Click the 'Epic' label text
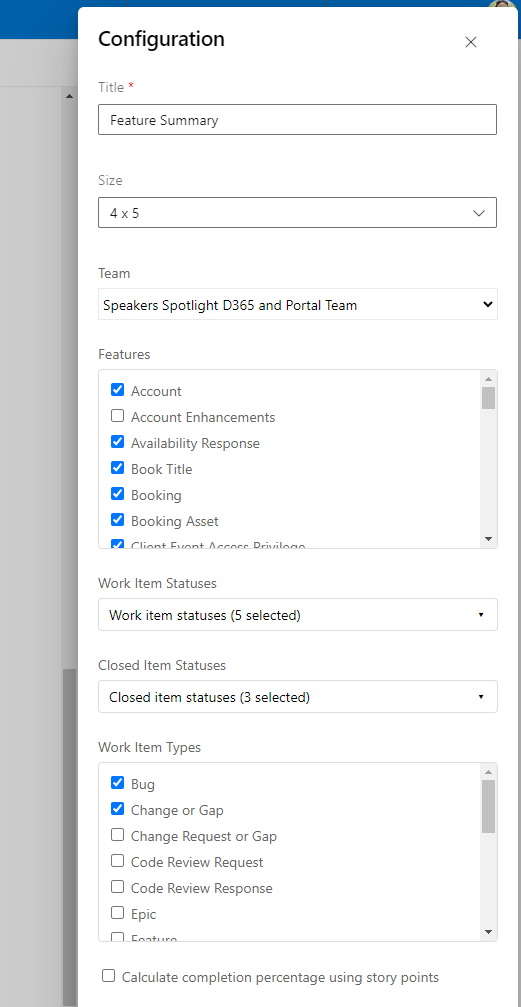The image size is (521, 1007). [x=143, y=914]
